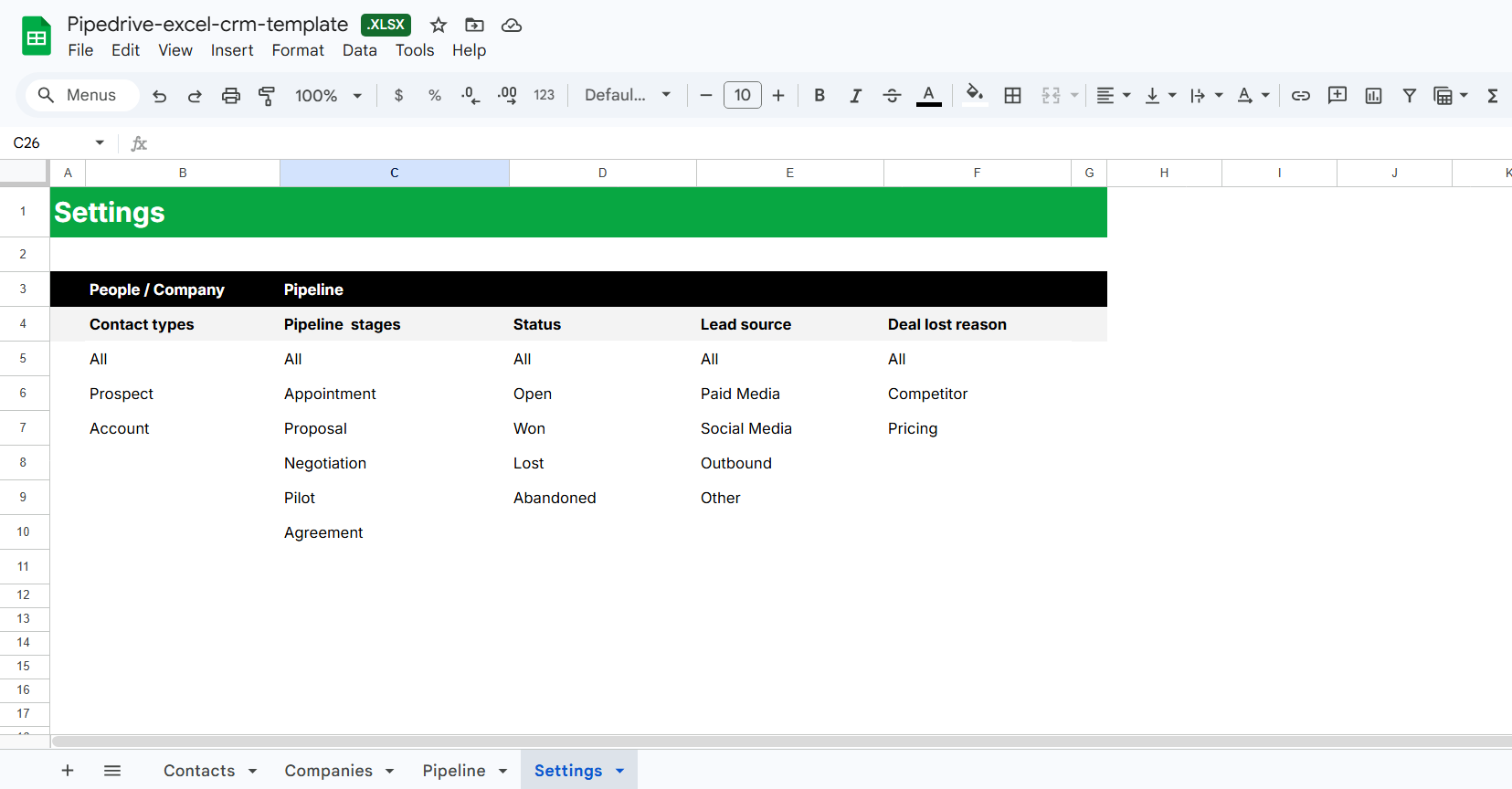This screenshot has height=789, width=1512.
Task: Open the Edit menu
Action: point(125,50)
